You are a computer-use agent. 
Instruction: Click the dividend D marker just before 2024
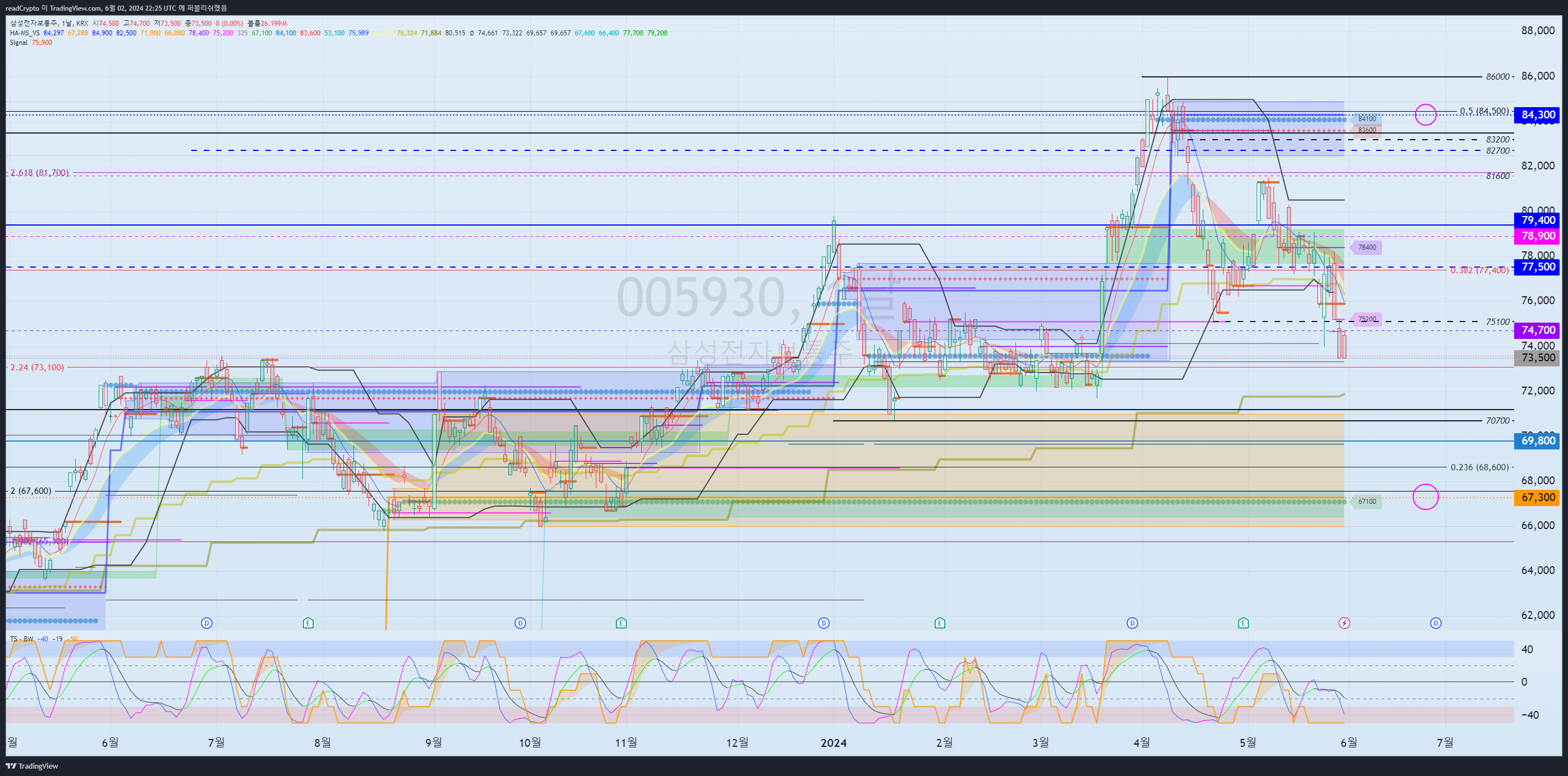824,623
